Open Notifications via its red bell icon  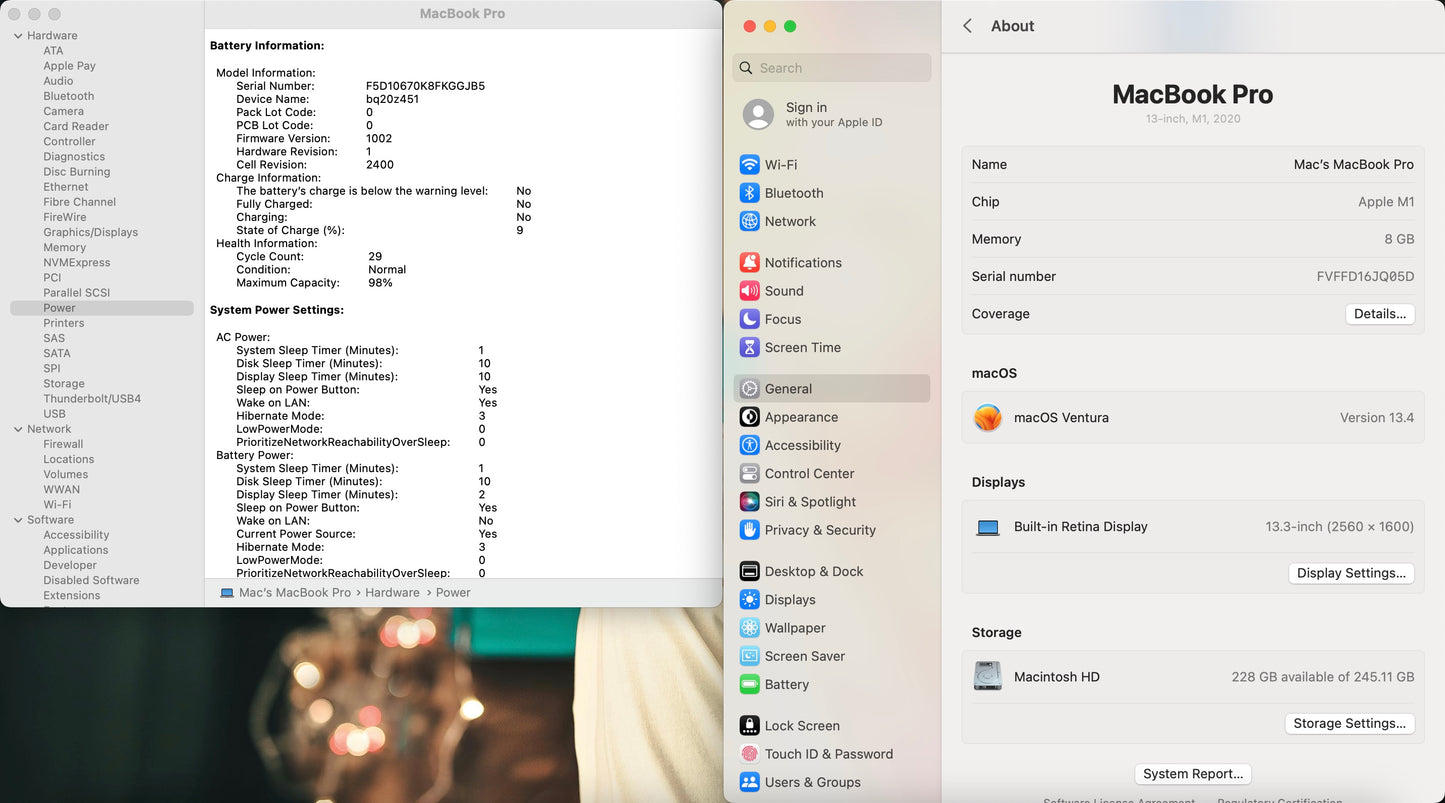(749, 263)
